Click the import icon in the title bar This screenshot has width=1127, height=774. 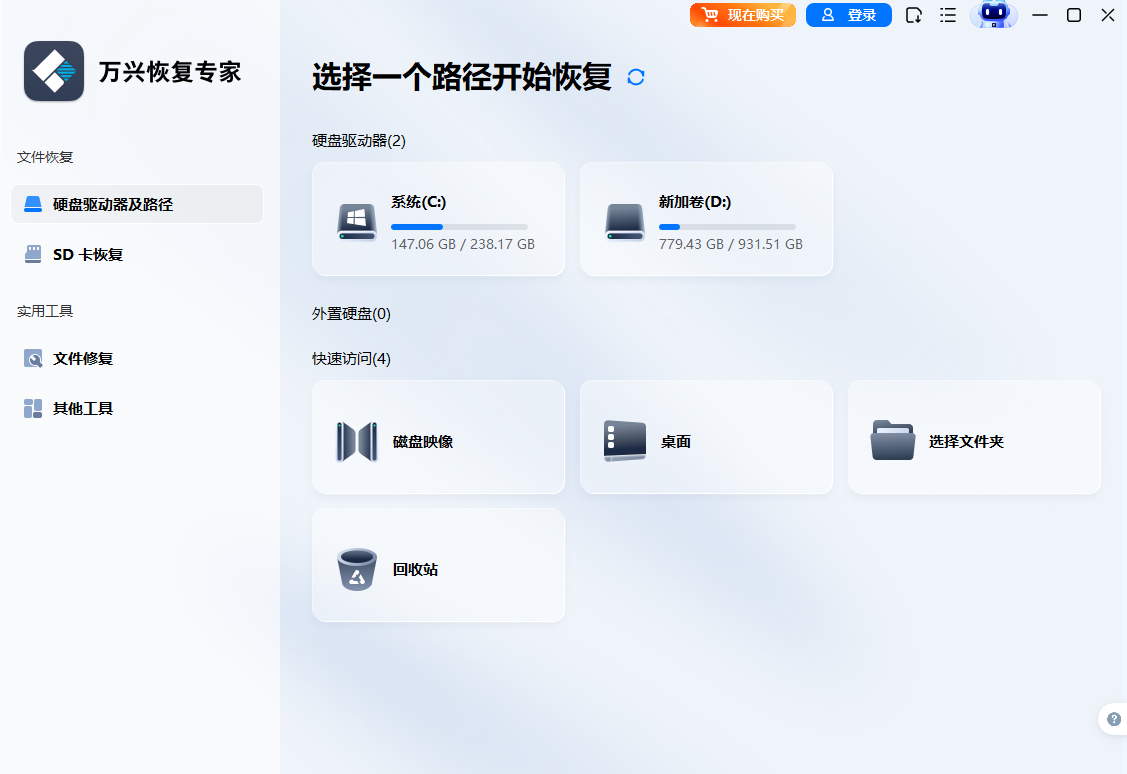click(913, 15)
